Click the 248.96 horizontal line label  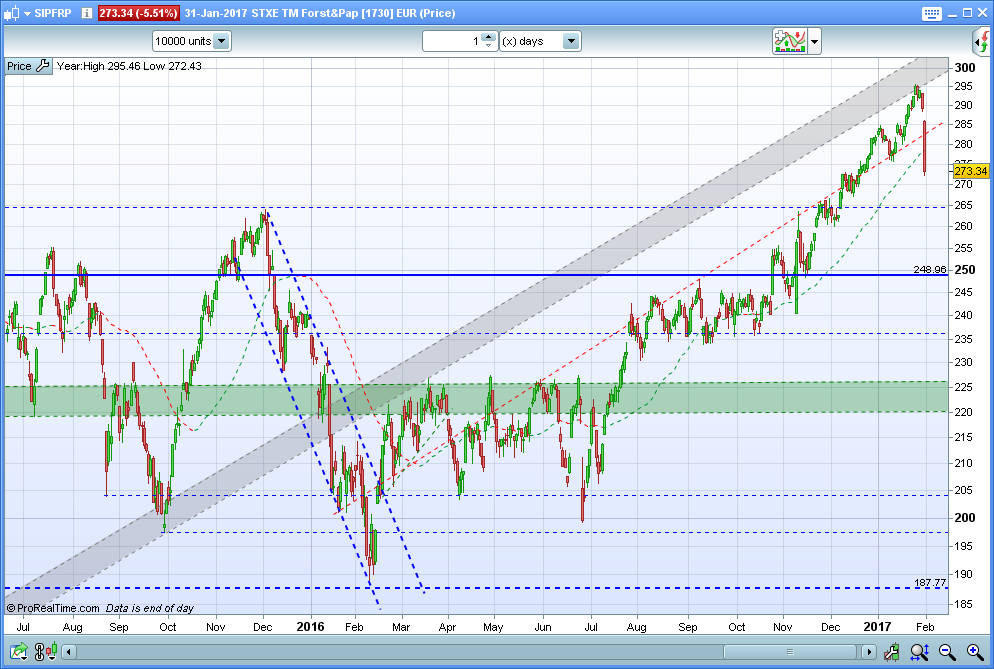929,270
